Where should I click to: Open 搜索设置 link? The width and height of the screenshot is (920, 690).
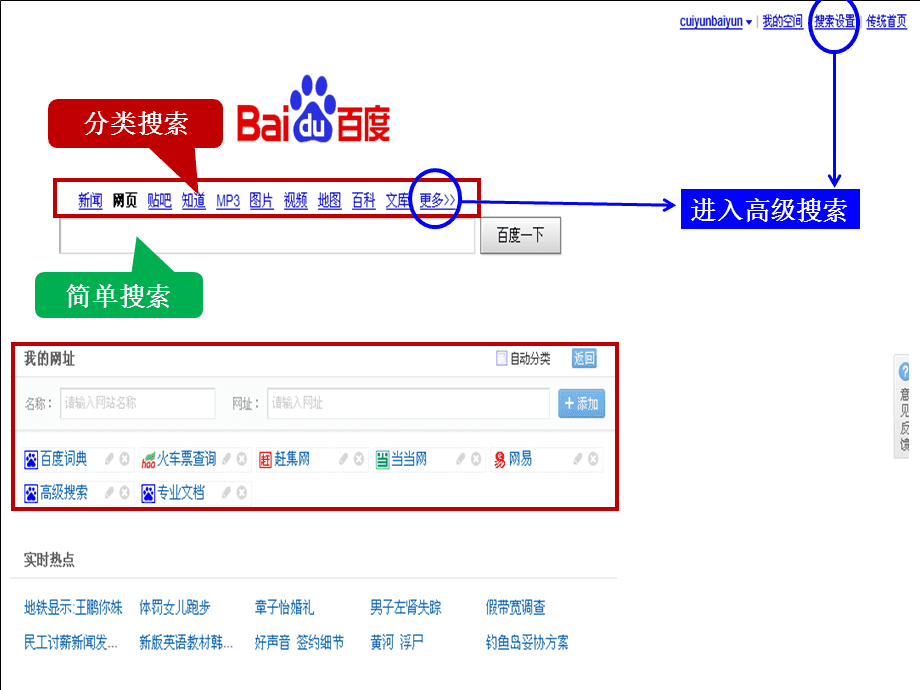point(834,22)
